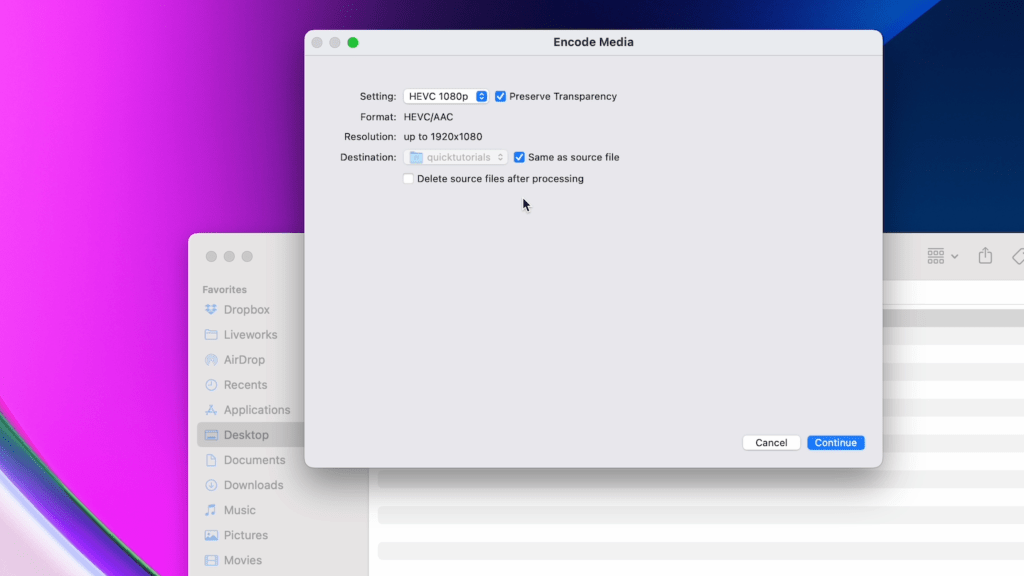Toggle Same as source file checkbox
The image size is (1024, 576).
[519, 157]
